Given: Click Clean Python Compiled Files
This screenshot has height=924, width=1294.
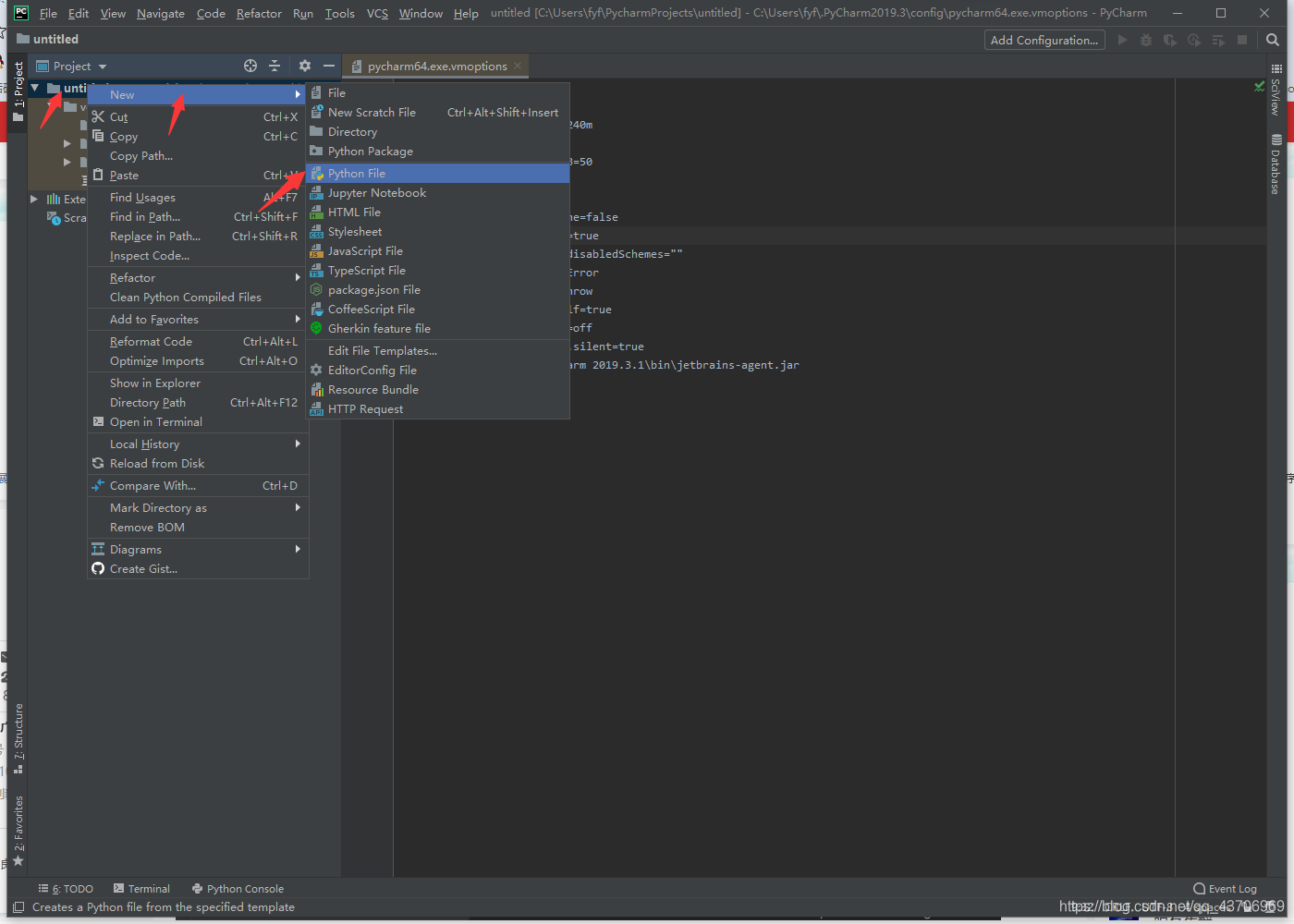Looking at the screenshot, I should click(196, 297).
